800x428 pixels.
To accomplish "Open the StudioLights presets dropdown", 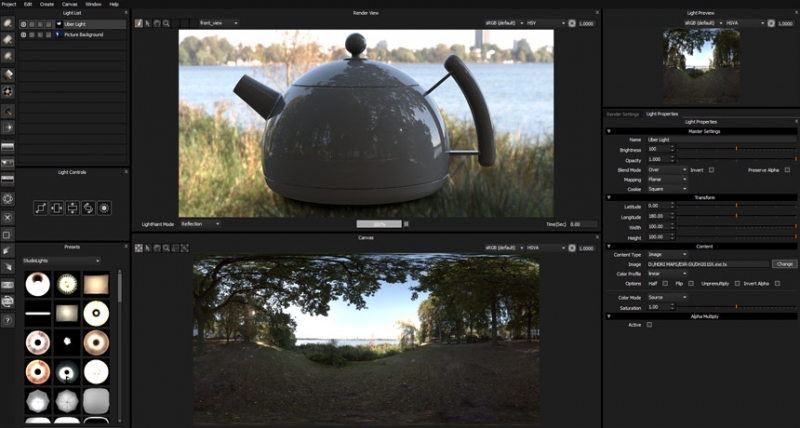I will (x=61, y=261).
